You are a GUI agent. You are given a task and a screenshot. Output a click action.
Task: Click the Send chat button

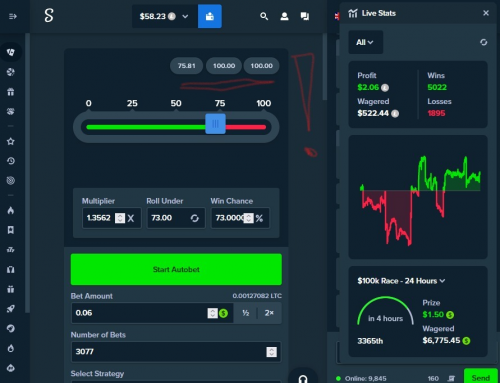click(x=480, y=377)
